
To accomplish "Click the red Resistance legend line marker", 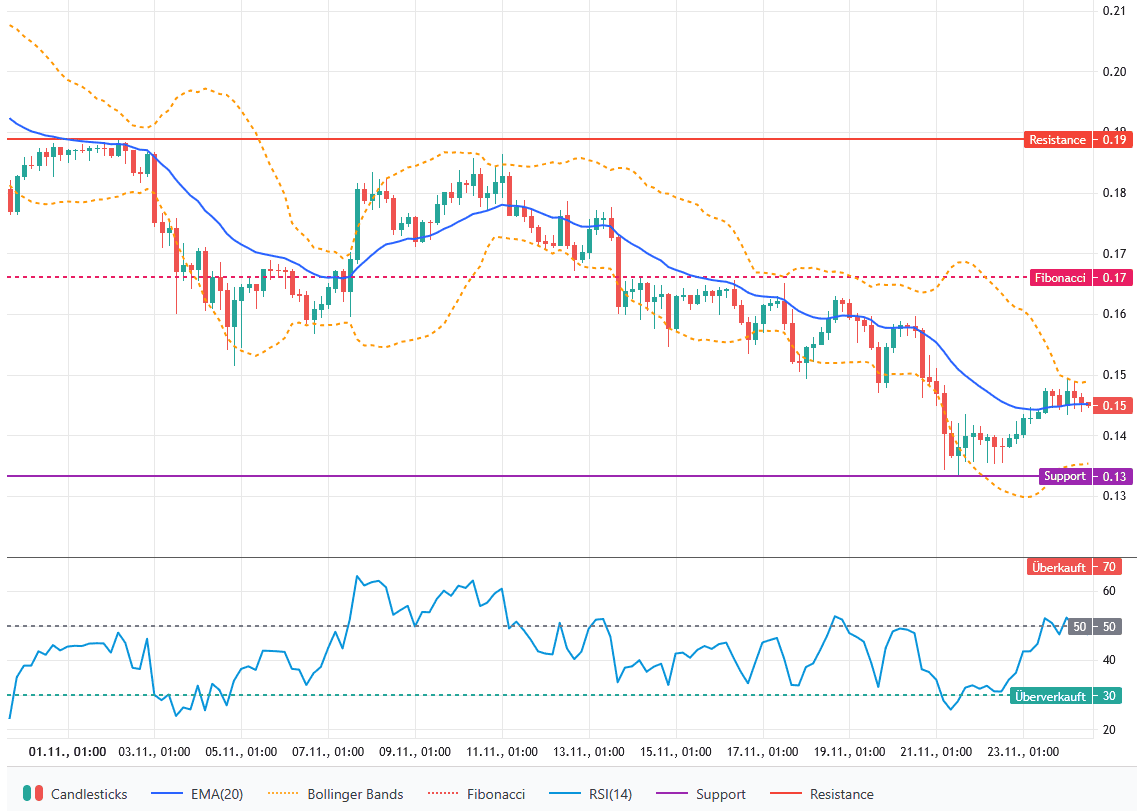I will point(785,794).
